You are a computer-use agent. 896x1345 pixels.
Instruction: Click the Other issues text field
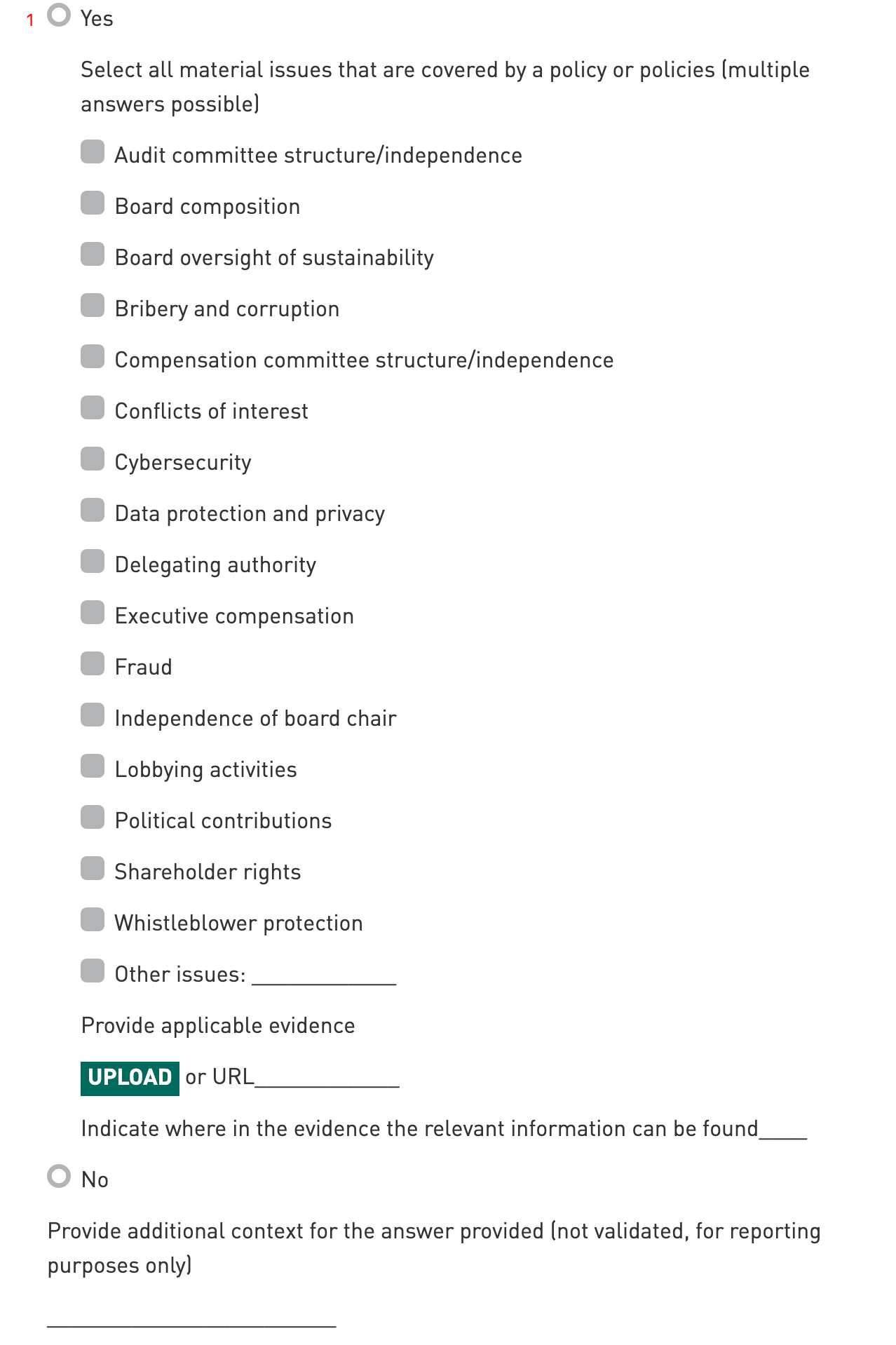pos(324,975)
